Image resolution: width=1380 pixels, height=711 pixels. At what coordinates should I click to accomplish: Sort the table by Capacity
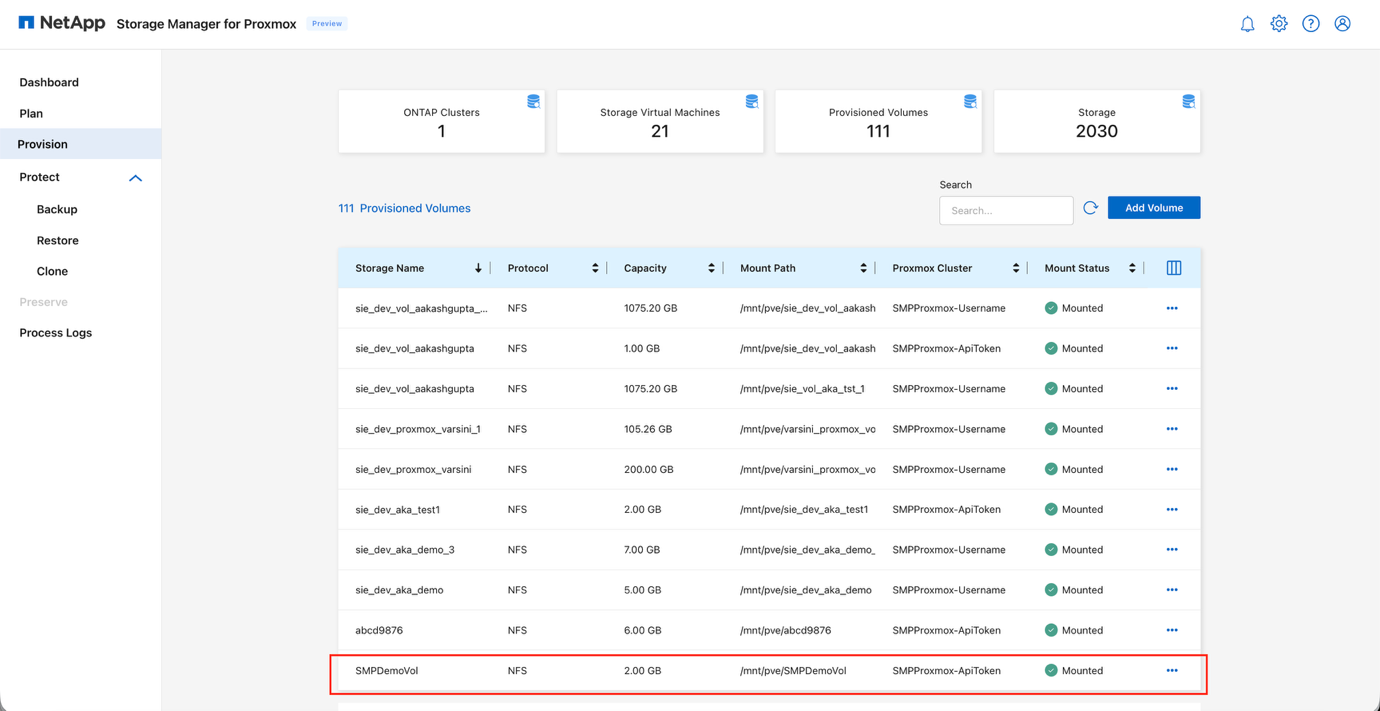[x=710, y=267]
